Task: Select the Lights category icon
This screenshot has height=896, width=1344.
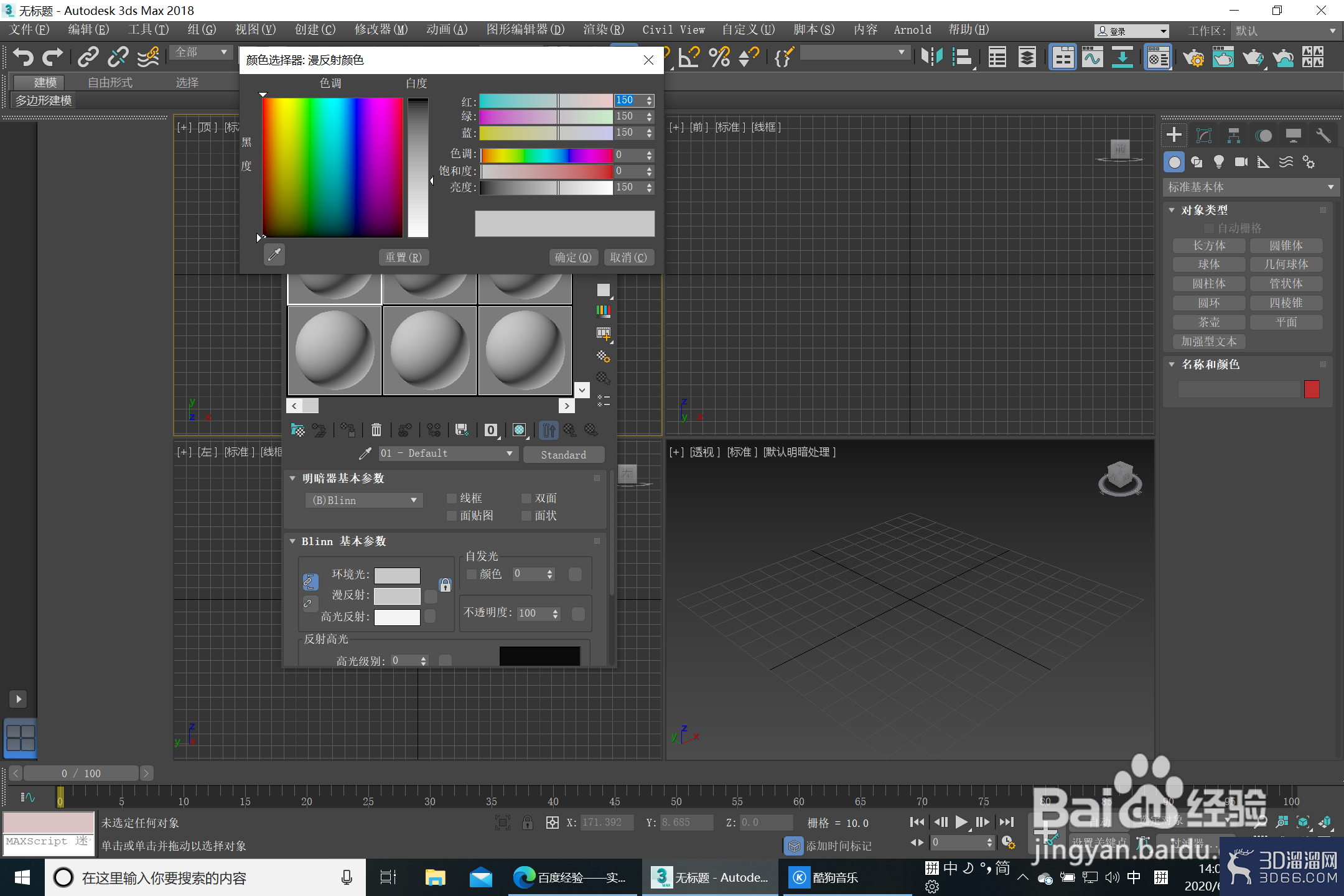Action: 1218,162
